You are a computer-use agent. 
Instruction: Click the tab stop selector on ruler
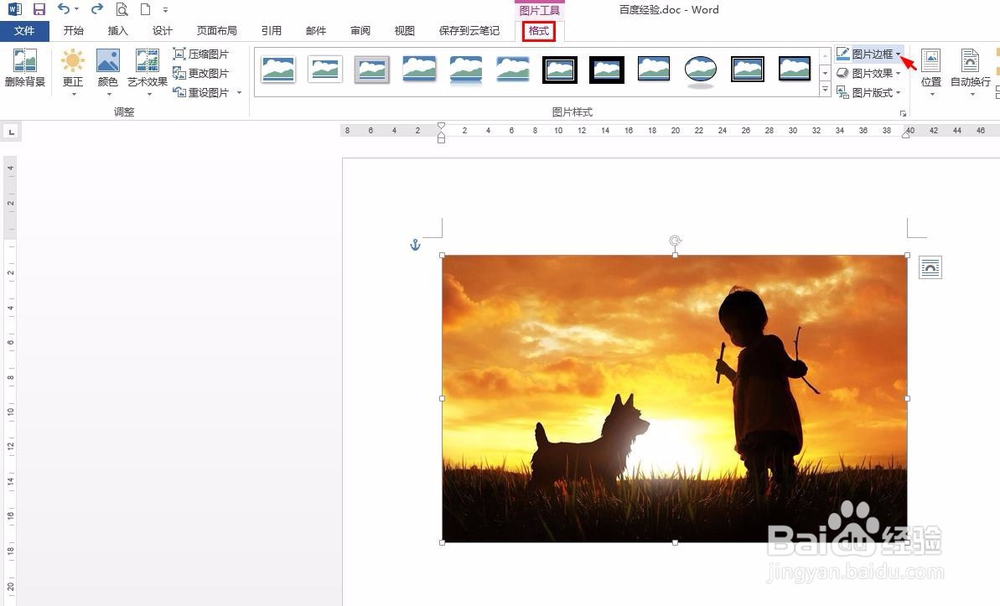pos(11,132)
